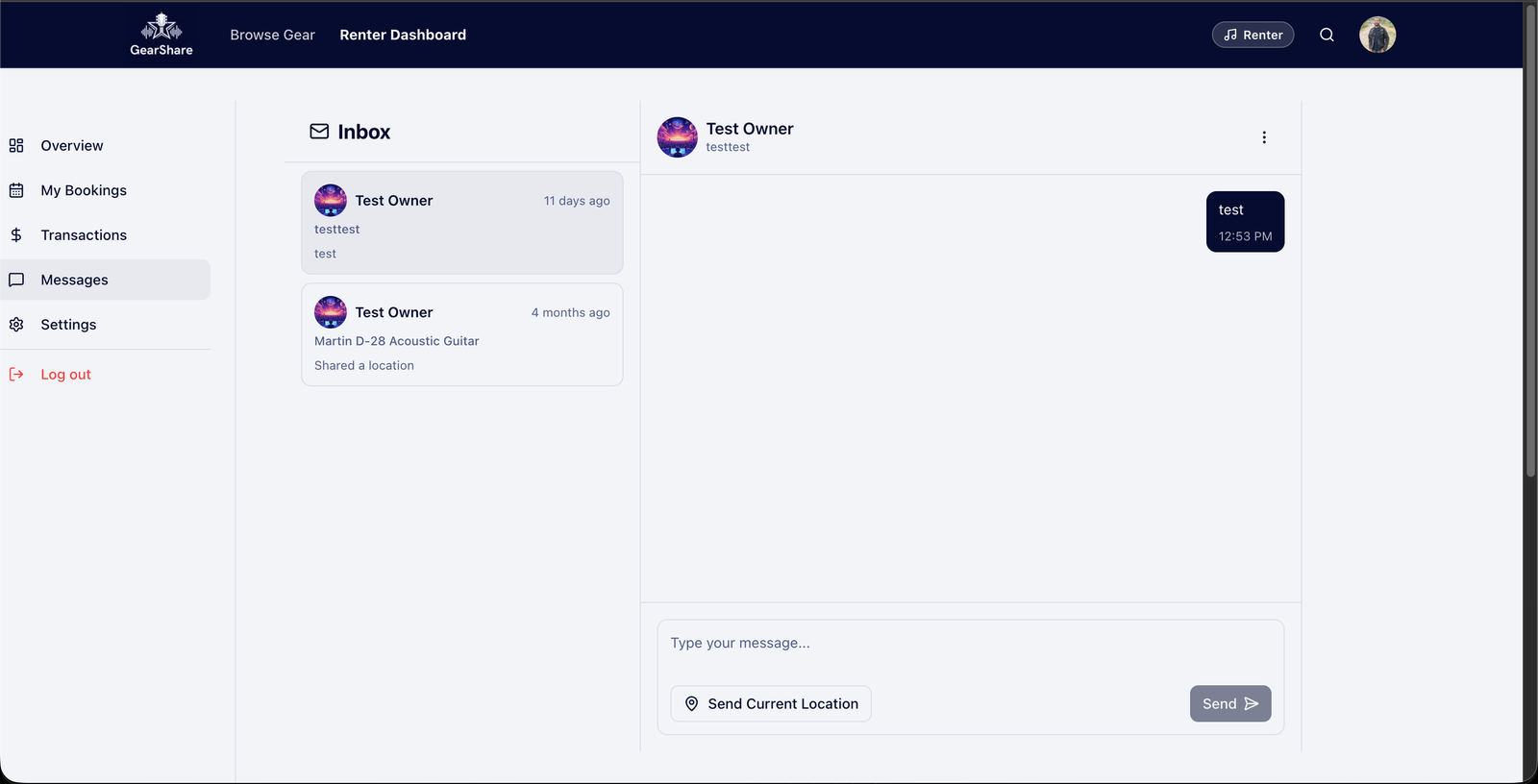Click Send Current Location button

[x=771, y=704]
